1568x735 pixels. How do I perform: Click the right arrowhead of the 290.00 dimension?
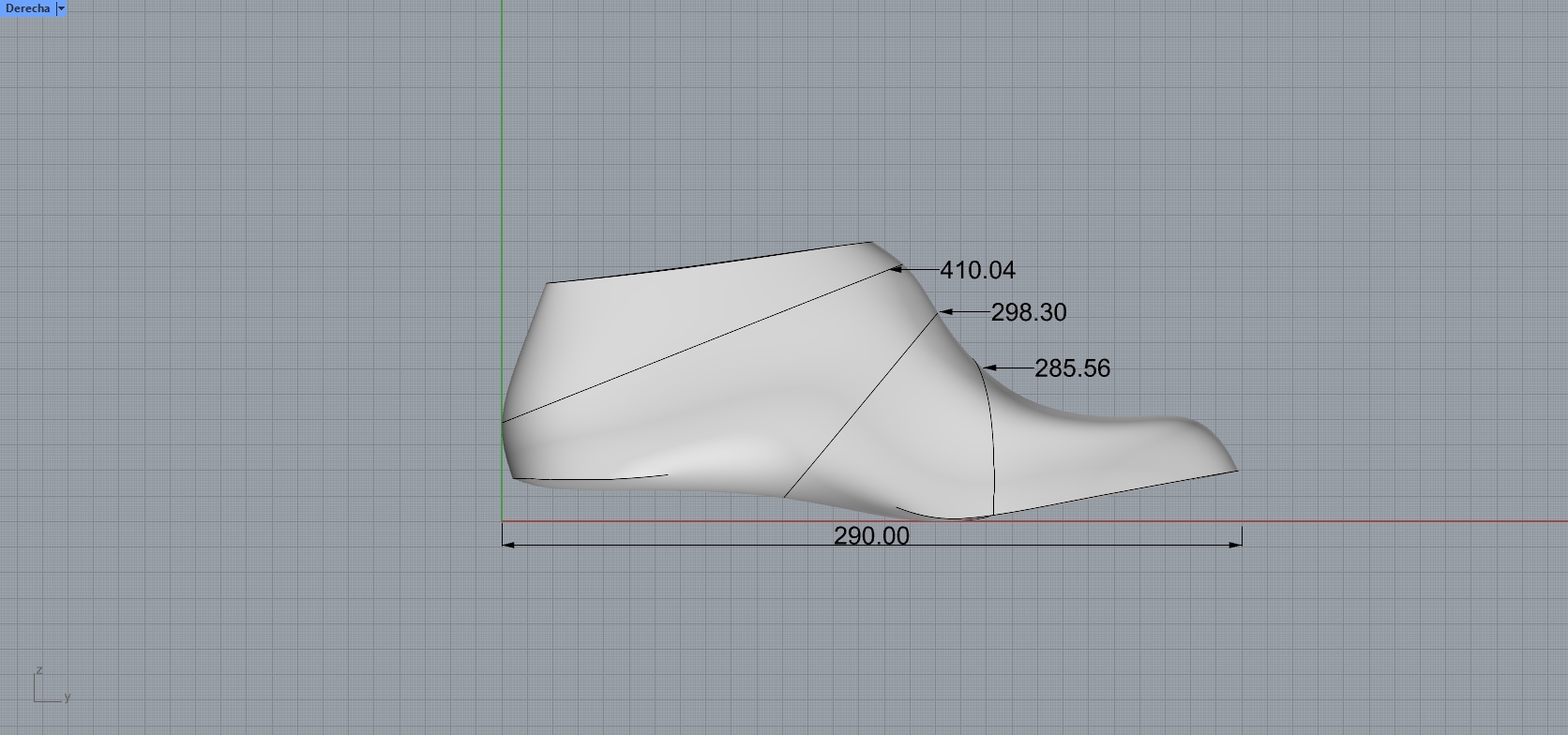tap(1236, 545)
